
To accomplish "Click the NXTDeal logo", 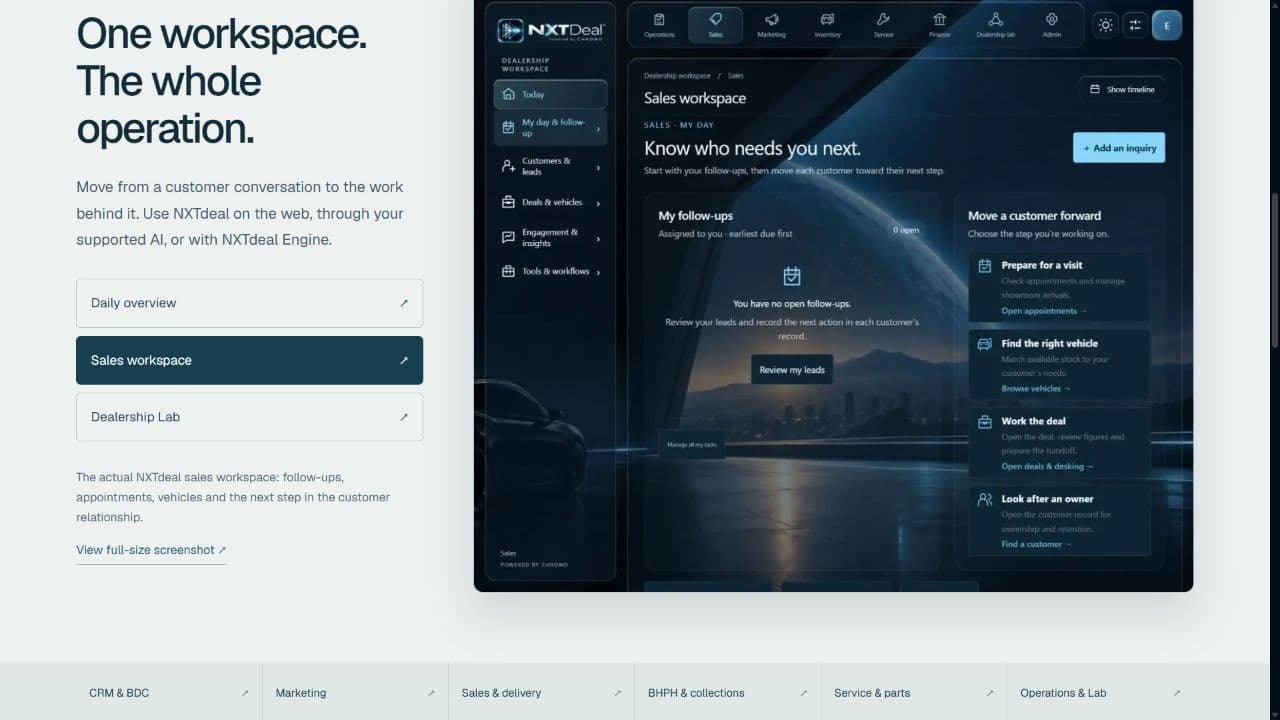I will (x=551, y=31).
